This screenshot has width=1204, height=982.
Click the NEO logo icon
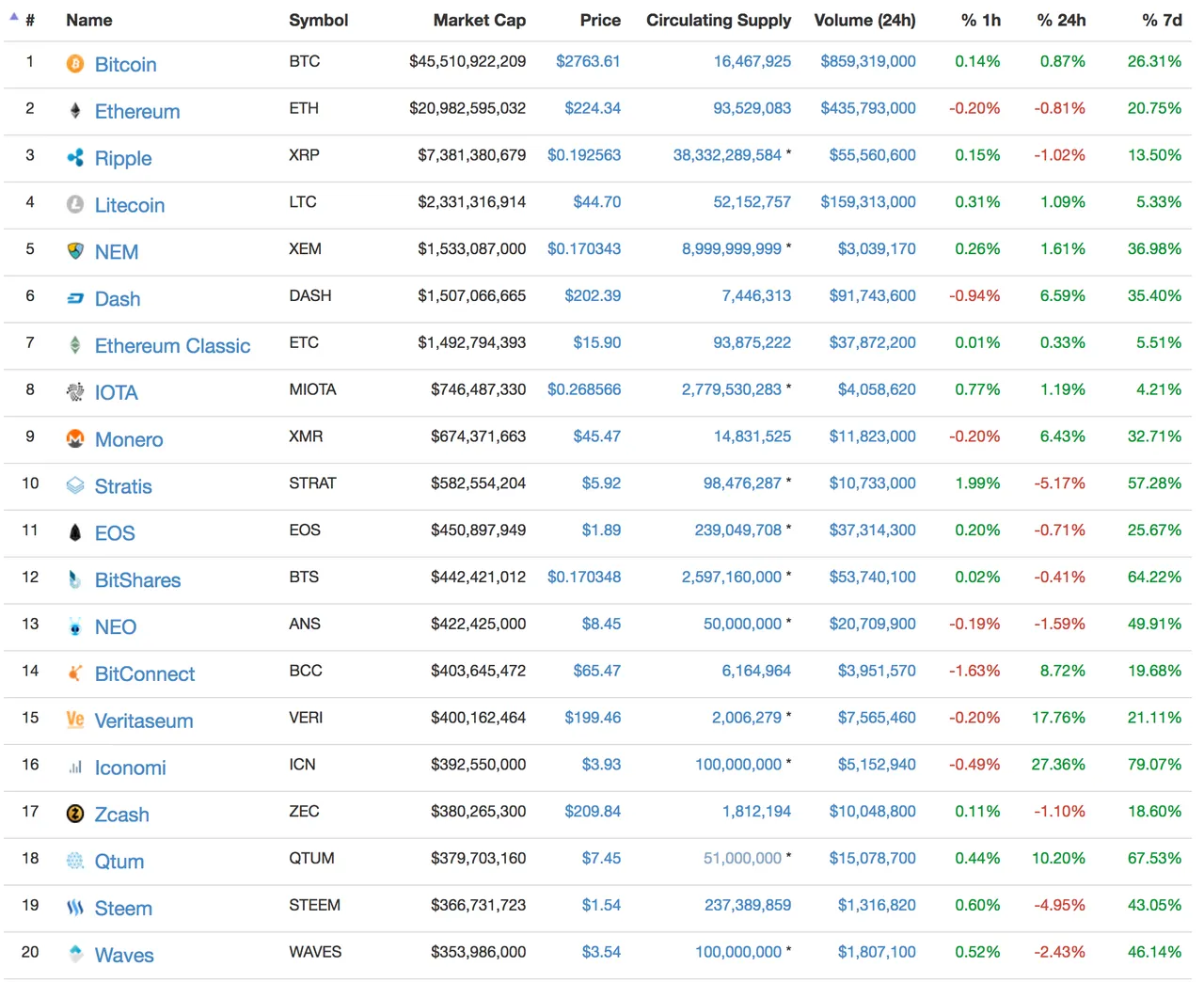[75, 626]
